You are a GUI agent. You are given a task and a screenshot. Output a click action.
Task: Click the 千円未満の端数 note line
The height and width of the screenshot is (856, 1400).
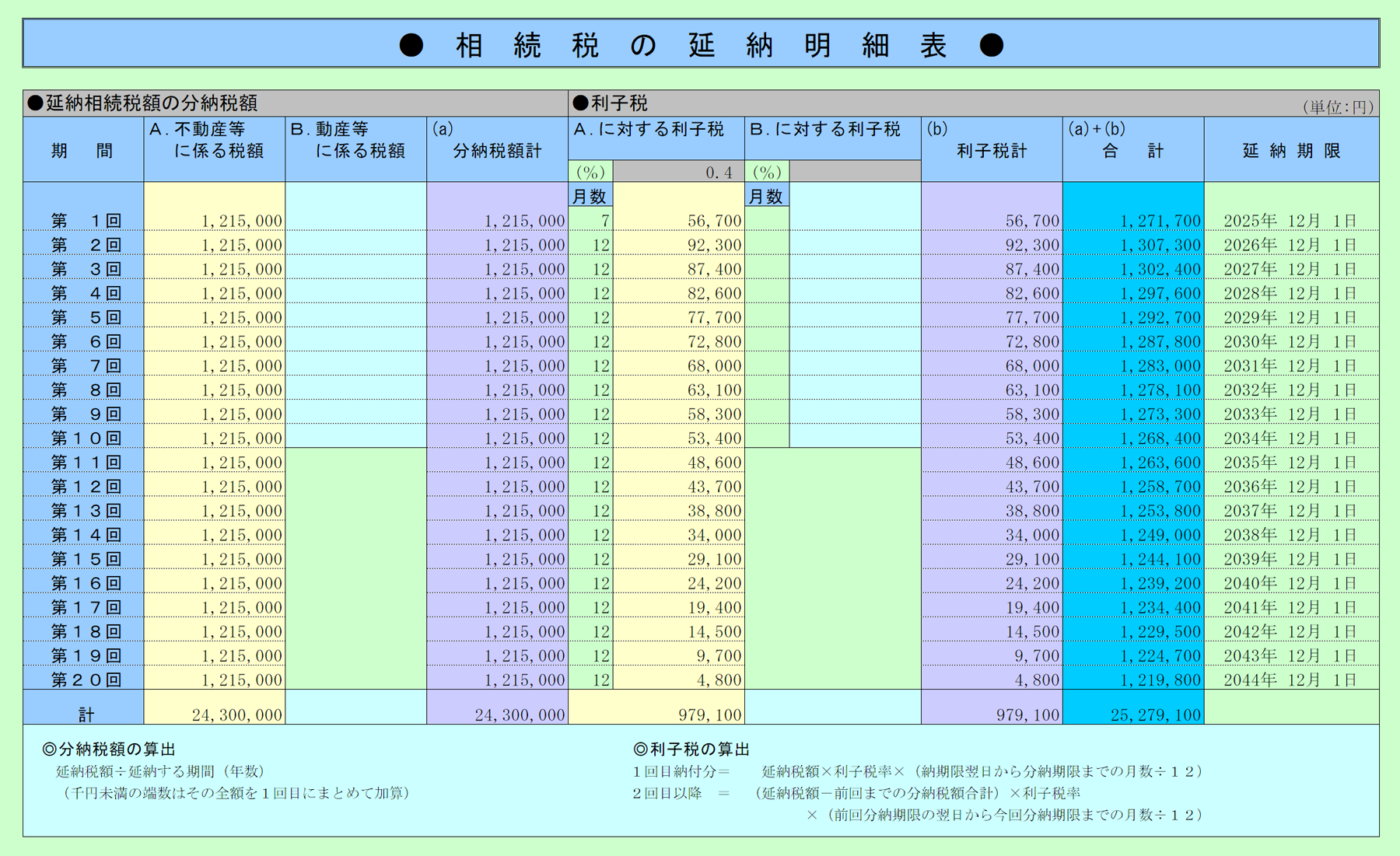click(236, 793)
